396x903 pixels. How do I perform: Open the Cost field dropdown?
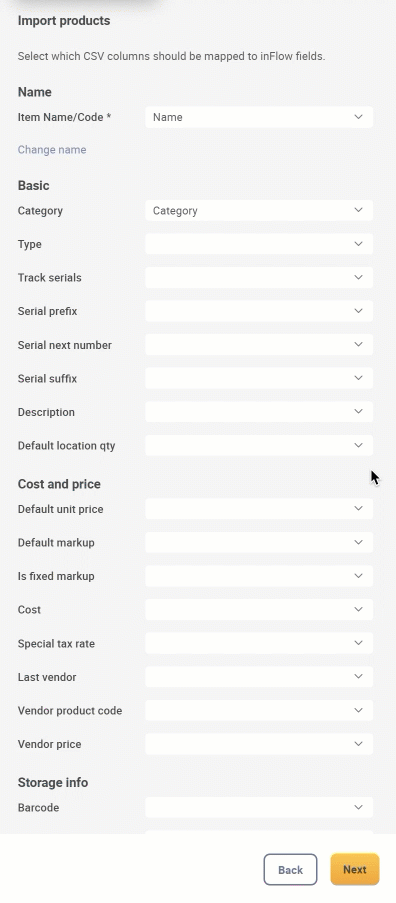[x=259, y=609]
